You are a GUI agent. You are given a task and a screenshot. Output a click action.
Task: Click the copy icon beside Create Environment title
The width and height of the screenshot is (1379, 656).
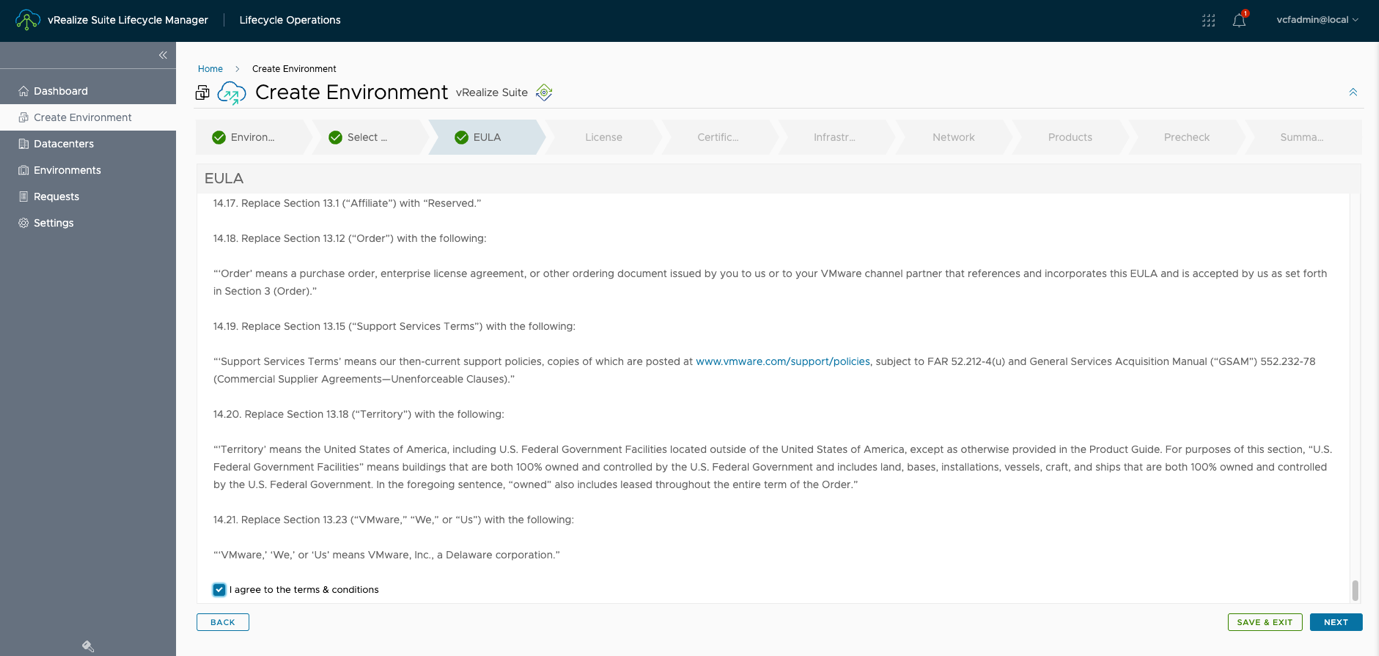pos(203,93)
